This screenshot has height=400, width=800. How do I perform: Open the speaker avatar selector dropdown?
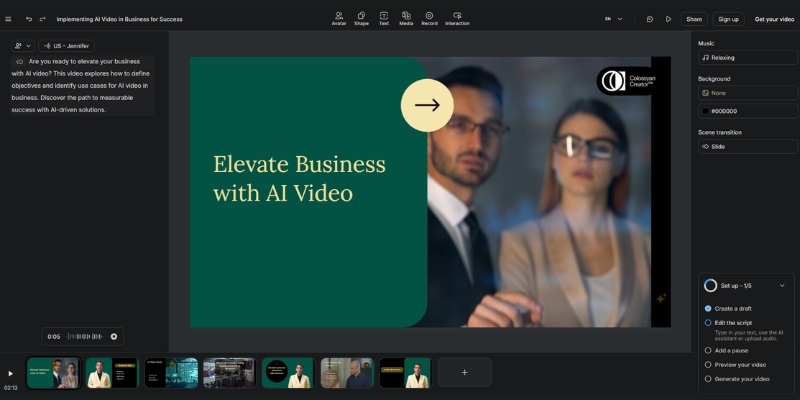coord(23,46)
